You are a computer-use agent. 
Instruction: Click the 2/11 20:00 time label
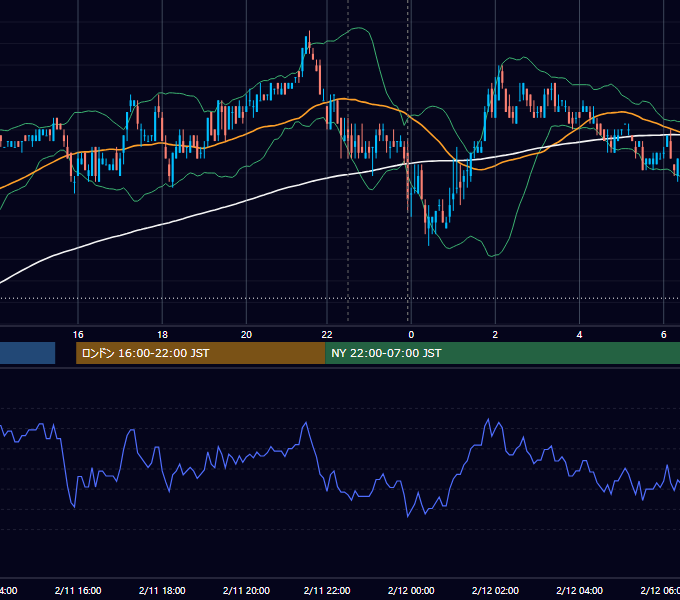246,590
